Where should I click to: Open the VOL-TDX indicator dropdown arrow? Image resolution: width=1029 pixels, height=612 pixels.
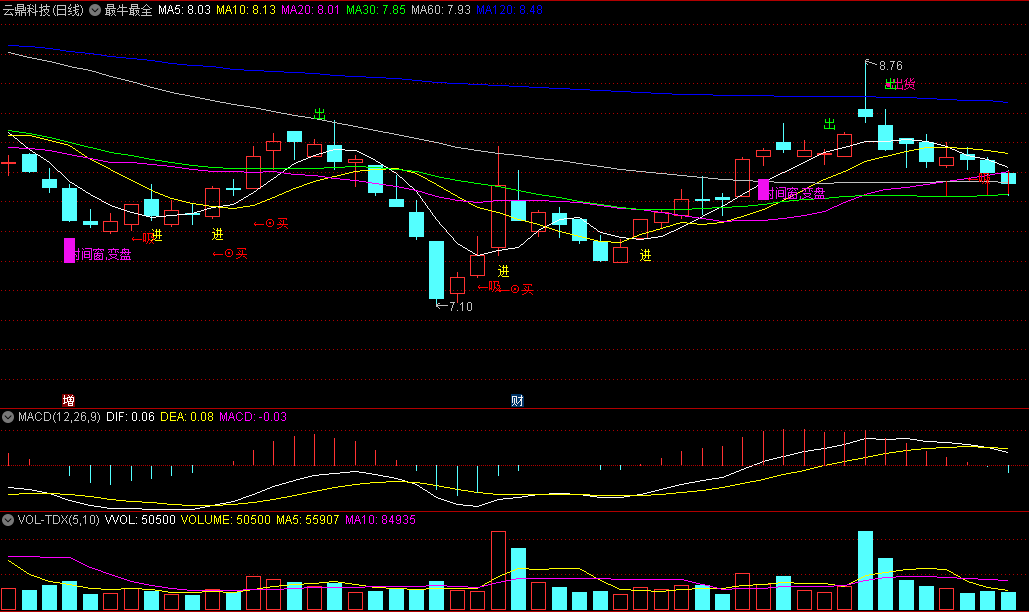[x=8, y=520]
